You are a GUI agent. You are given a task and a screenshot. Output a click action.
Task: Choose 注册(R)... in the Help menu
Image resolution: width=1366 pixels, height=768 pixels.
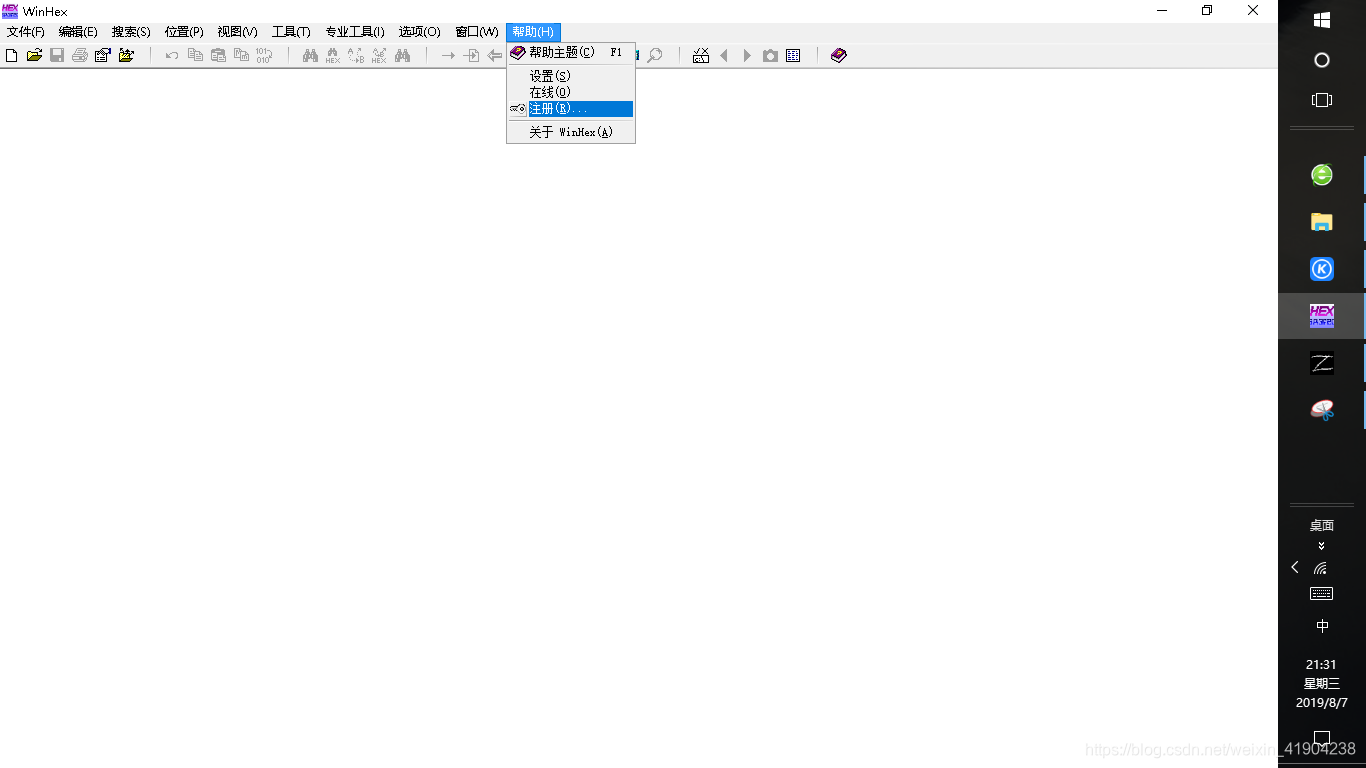coord(571,109)
